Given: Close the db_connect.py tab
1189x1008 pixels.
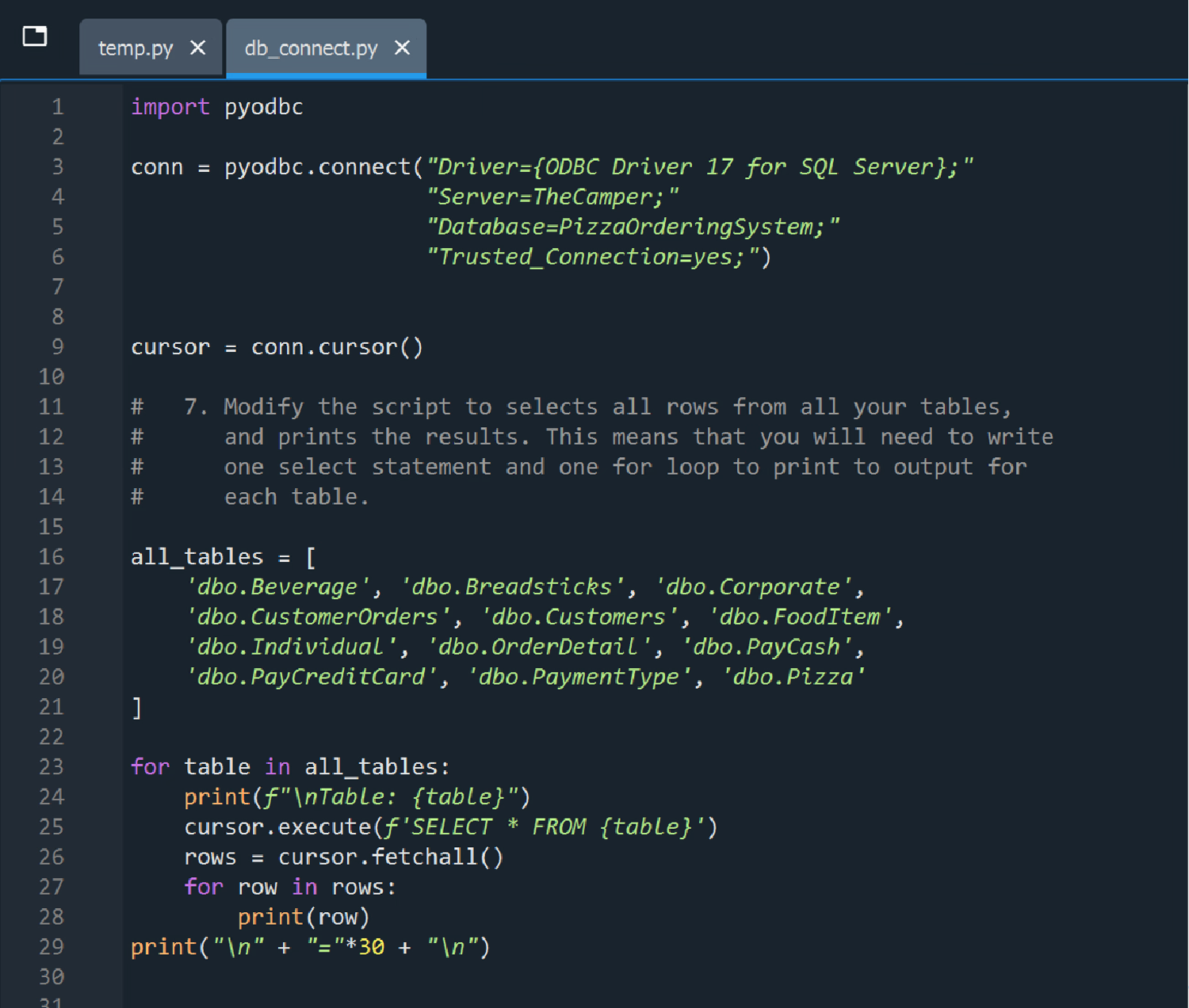Looking at the screenshot, I should (403, 48).
